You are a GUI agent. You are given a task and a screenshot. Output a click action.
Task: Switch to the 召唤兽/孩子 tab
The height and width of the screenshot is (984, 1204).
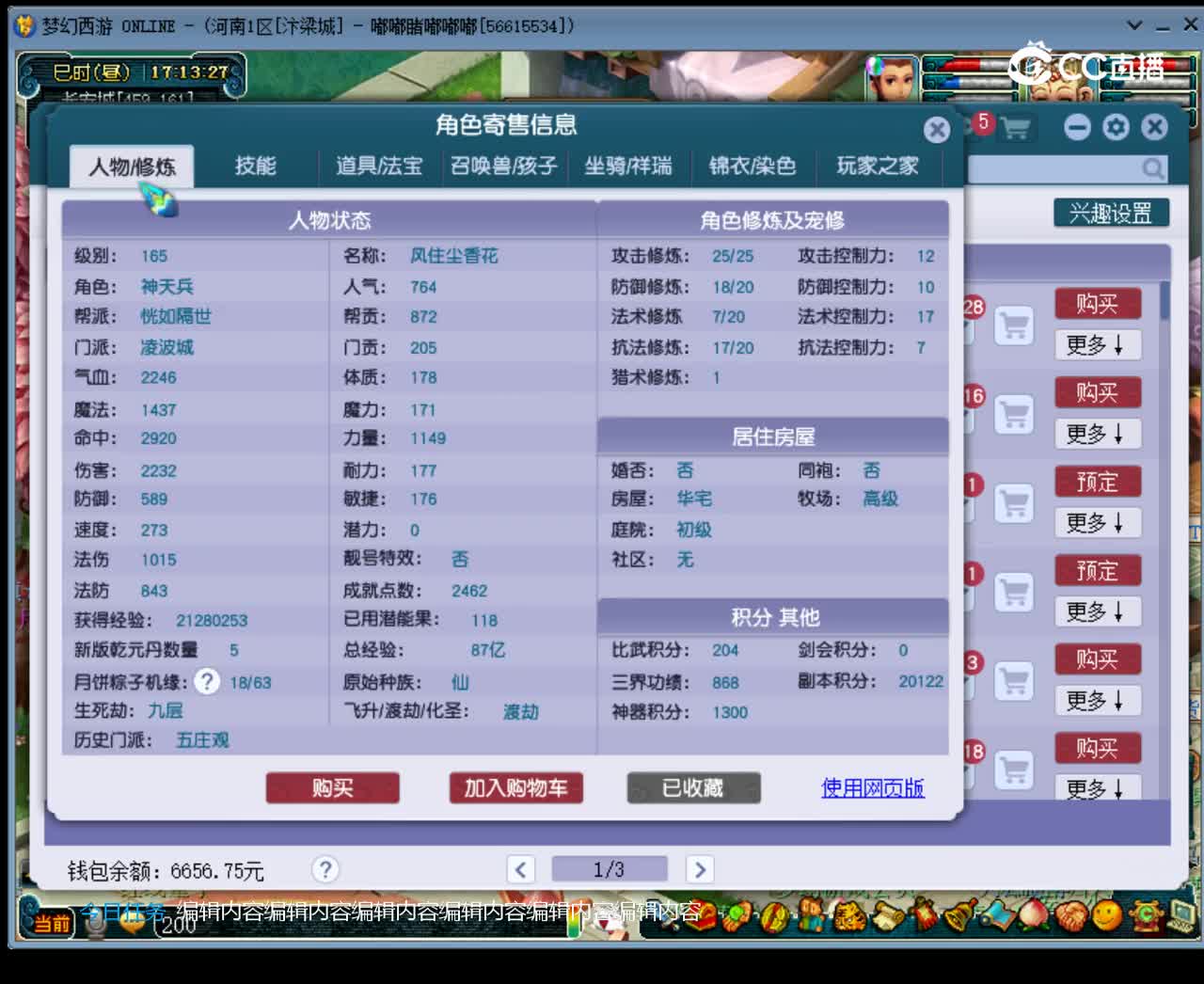tap(504, 167)
